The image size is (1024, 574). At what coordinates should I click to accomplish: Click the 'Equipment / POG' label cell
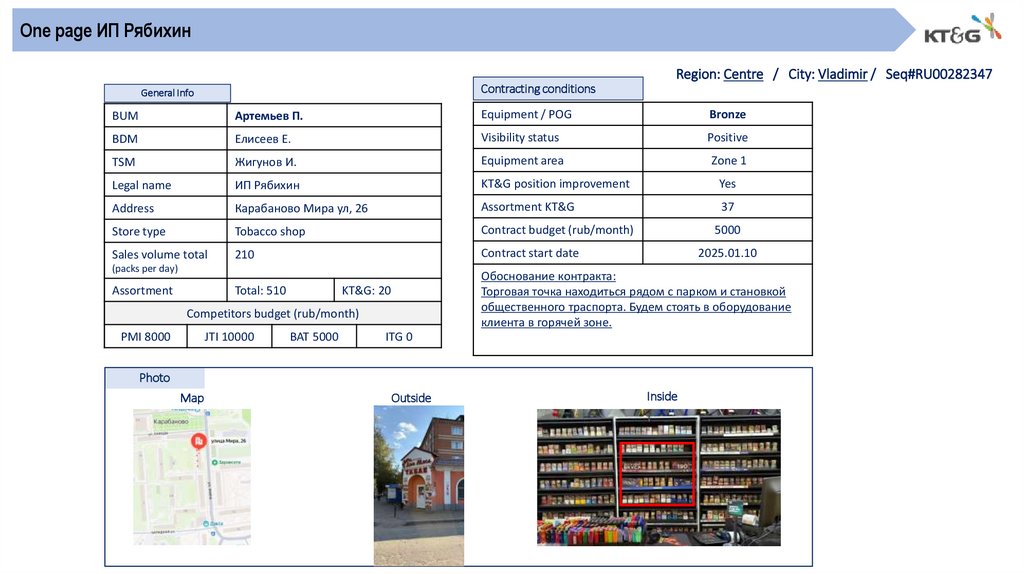click(558, 114)
